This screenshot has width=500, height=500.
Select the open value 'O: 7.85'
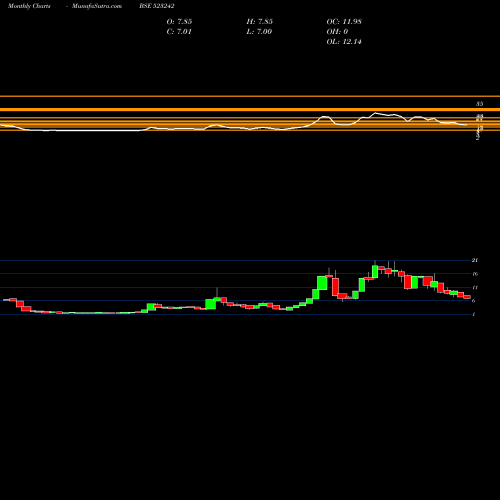click(179, 22)
